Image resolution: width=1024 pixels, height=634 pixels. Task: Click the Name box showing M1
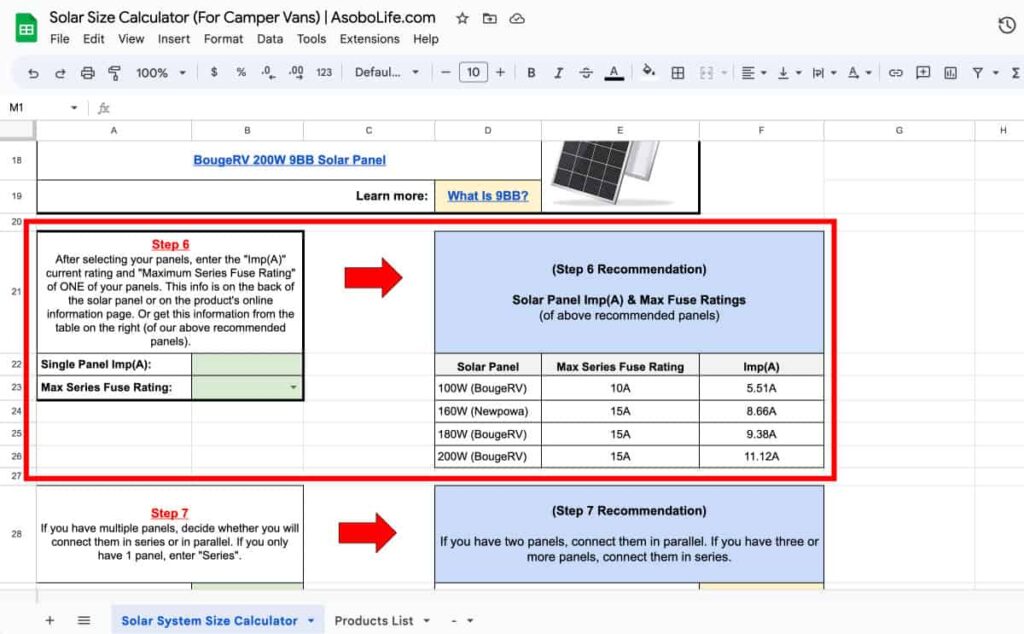tap(43, 108)
